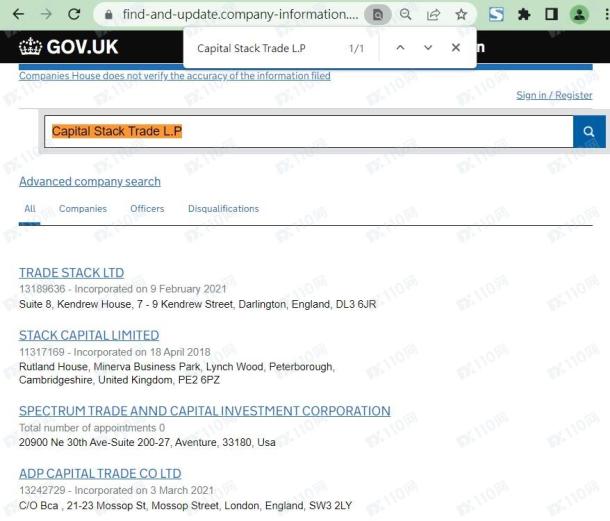The width and height of the screenshot is (610, 521).
Task: Open Sign in / Register link
Action: coord(554,95)
